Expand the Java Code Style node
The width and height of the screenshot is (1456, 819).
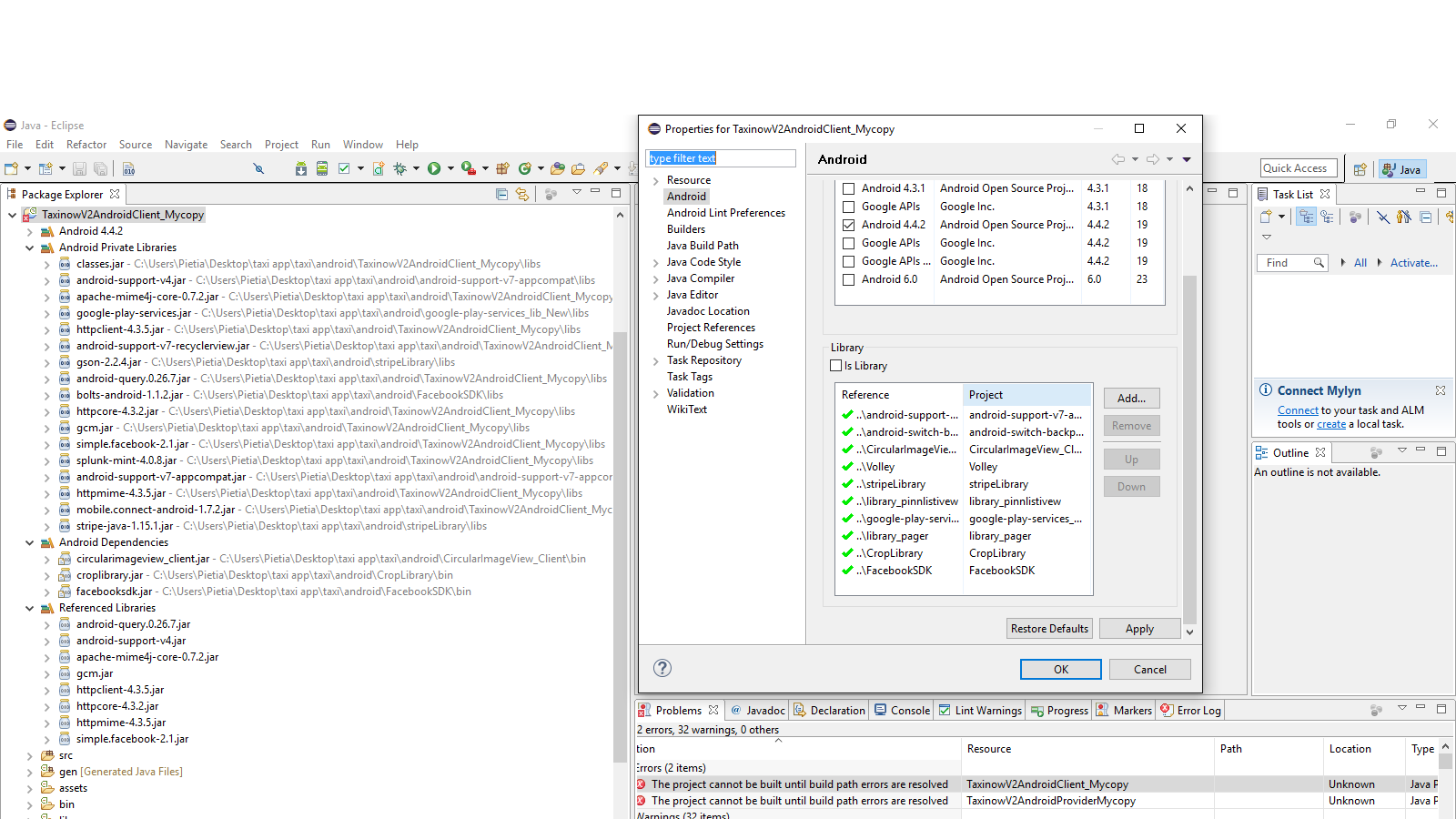point(655,263)
